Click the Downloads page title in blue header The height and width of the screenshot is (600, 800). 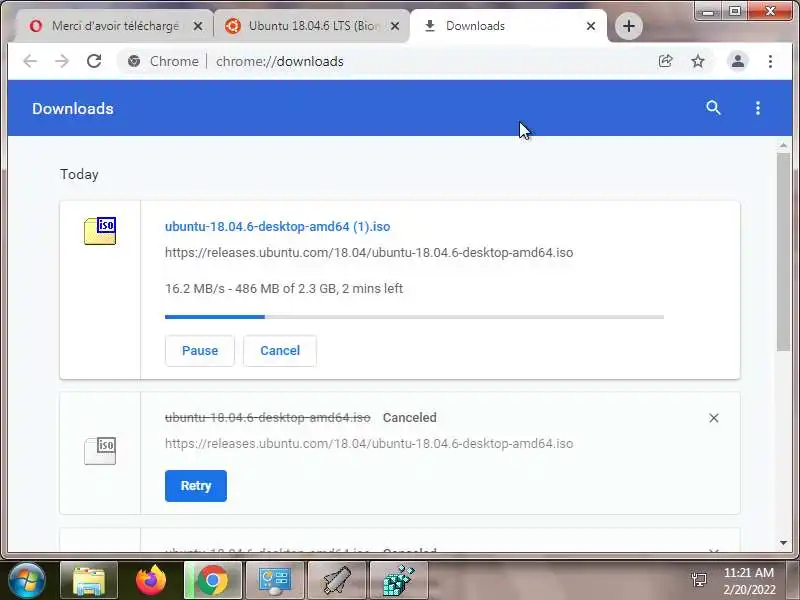(72, 109)
